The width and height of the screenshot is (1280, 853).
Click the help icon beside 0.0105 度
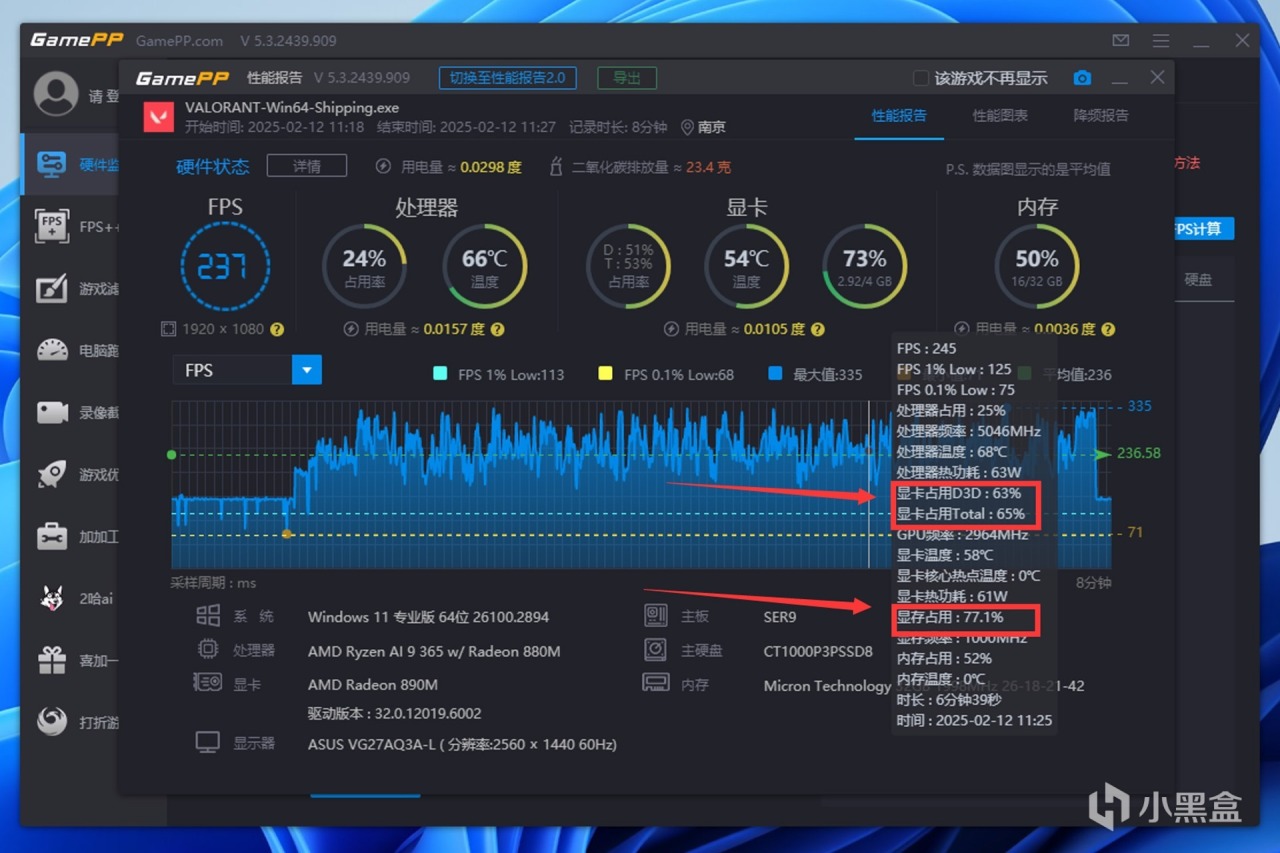pyautogui.click(x=818, y=329)
